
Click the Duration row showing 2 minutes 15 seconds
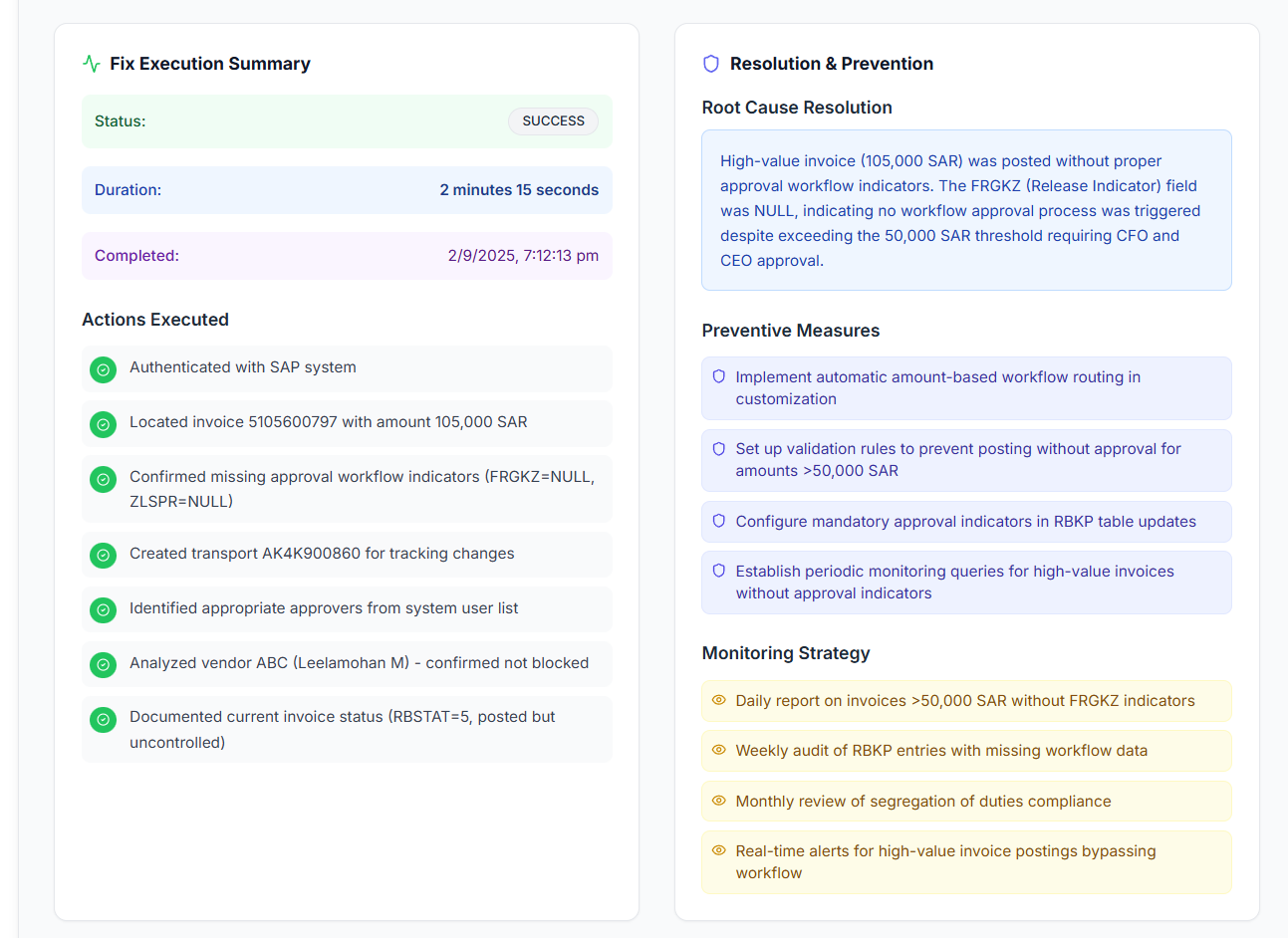(x=347, y=190)
